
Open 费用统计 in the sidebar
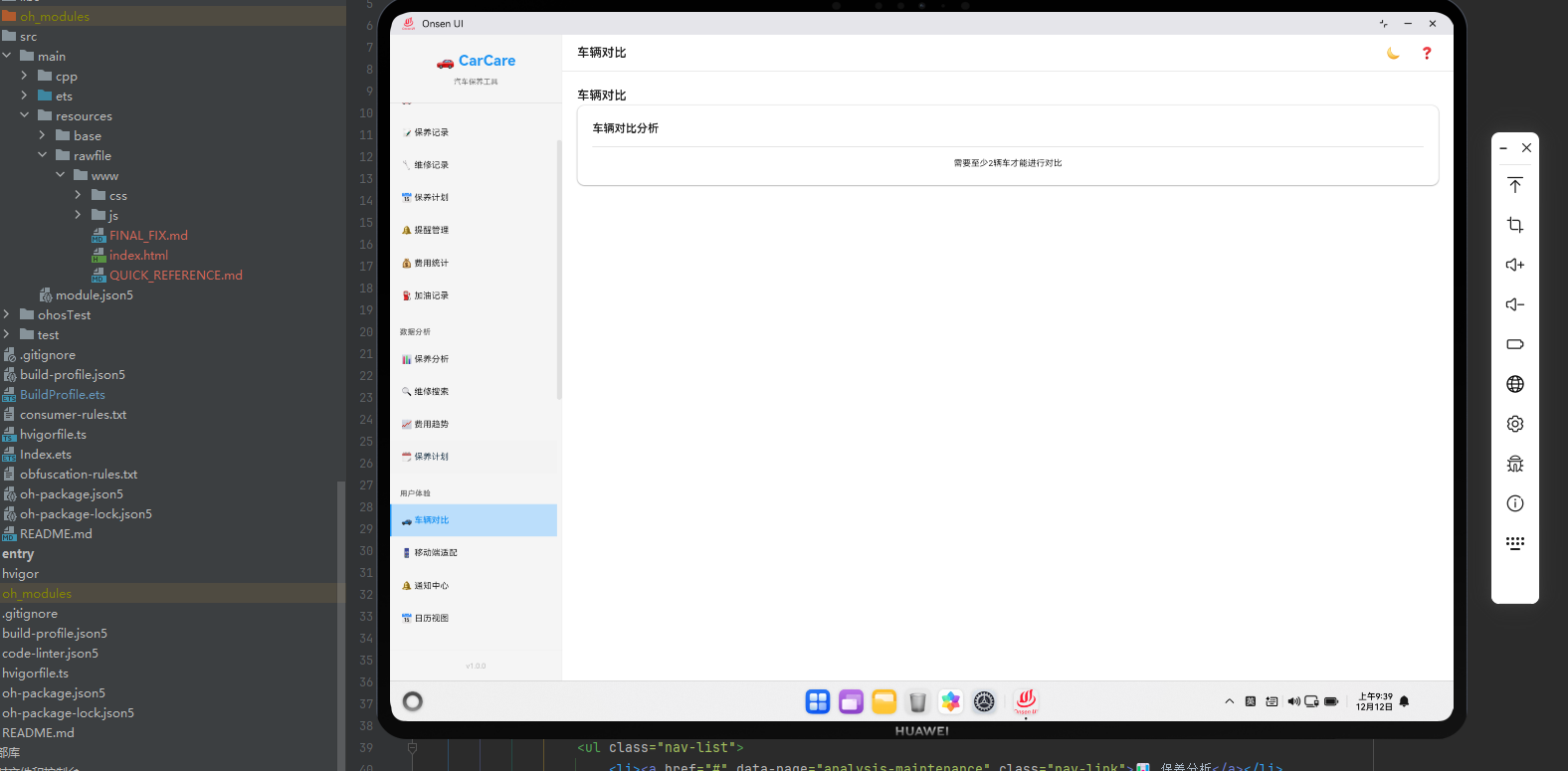pos(474,263)
